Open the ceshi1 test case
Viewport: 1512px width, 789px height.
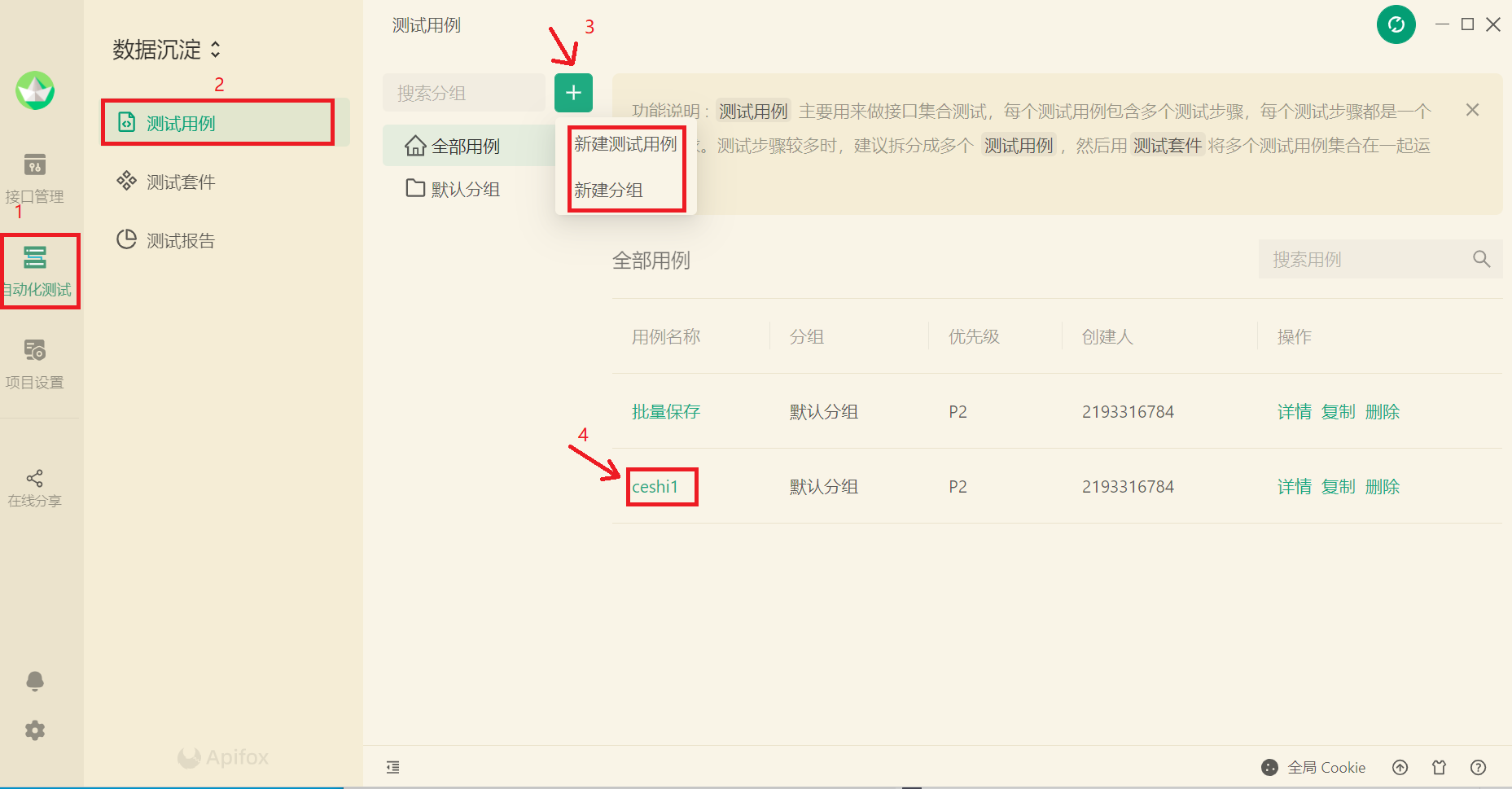(x=655, y=487)
